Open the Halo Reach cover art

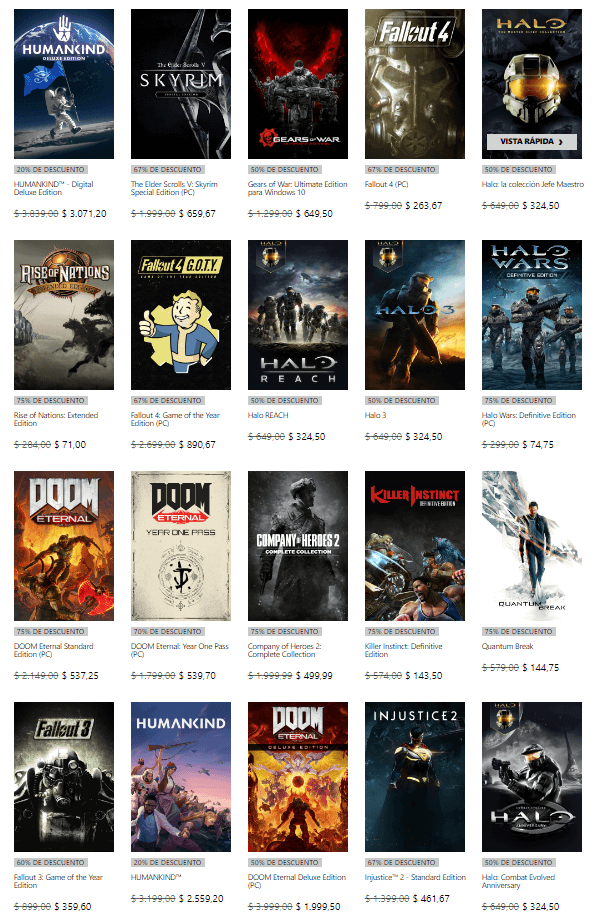(298, 315)
